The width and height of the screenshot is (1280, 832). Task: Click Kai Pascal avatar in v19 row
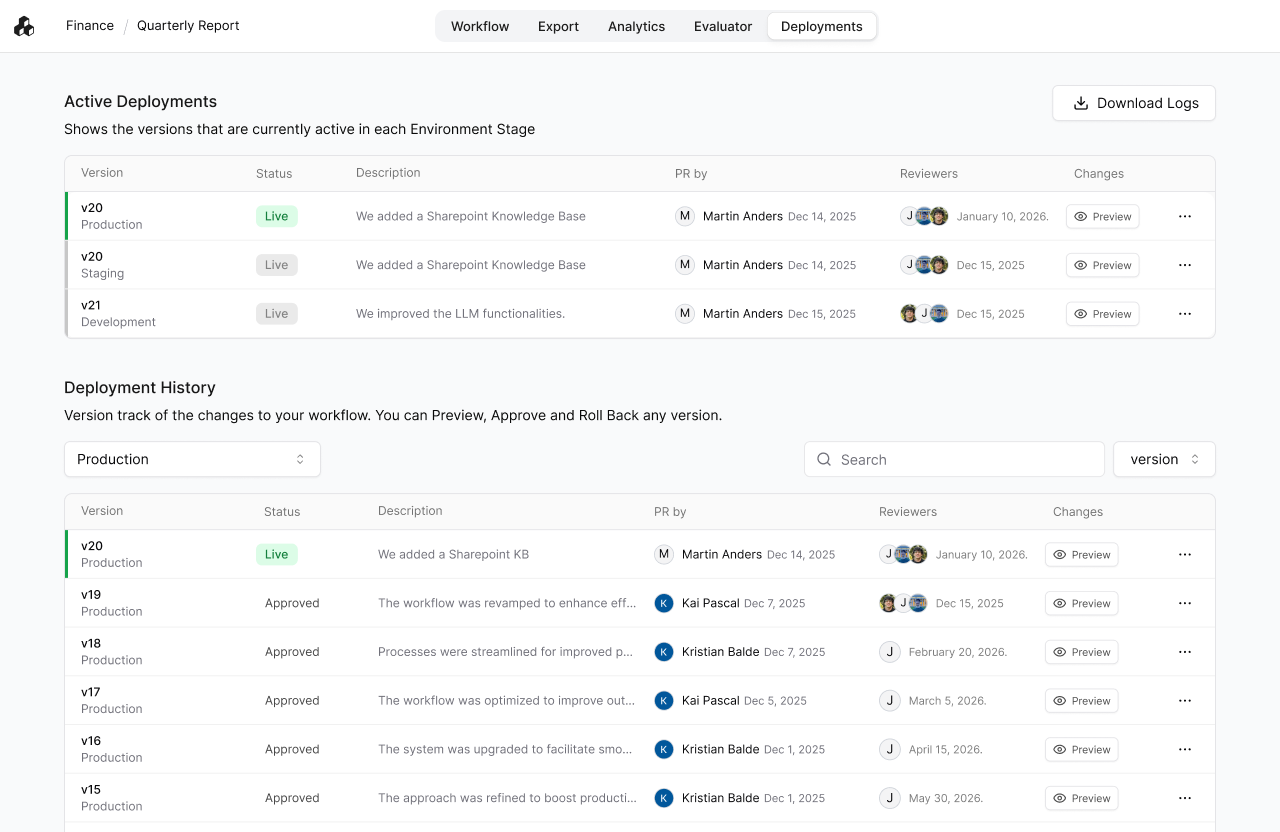pyautogui.click(x=664, y=603)
